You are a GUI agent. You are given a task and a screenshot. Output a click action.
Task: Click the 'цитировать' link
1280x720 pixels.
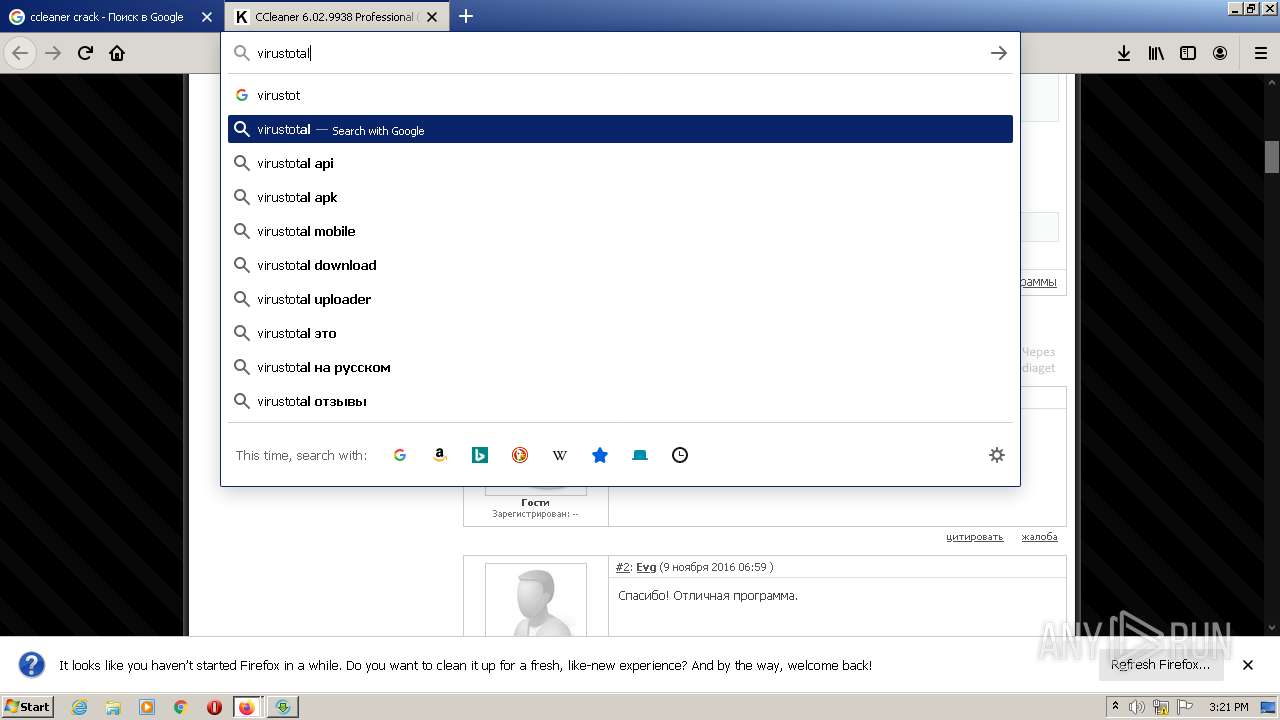974,537
